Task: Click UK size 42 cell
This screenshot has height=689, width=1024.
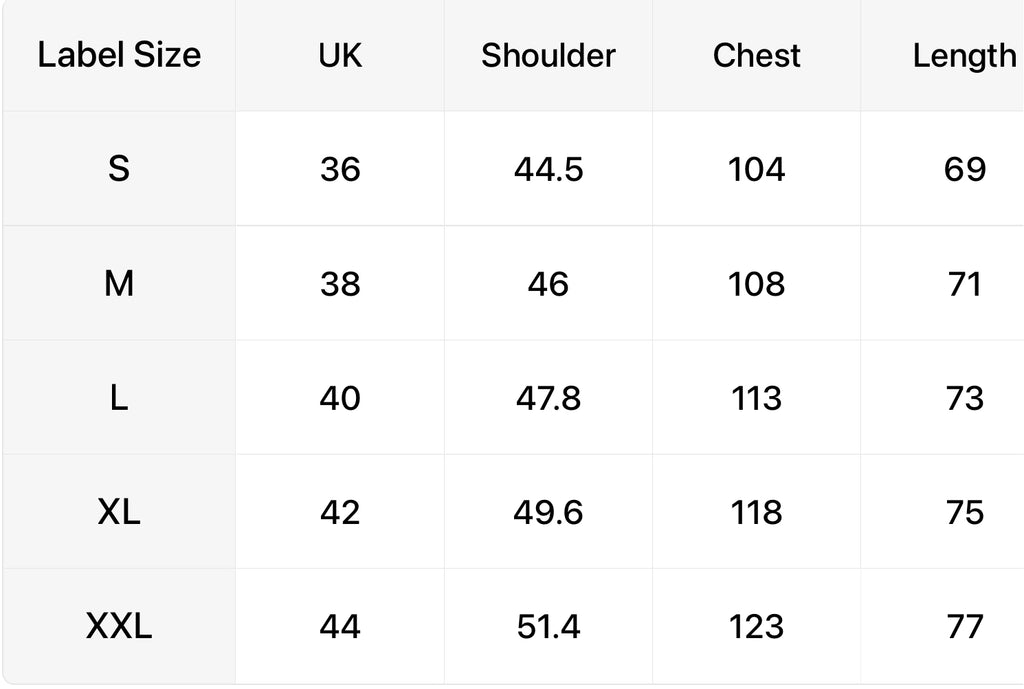Action: (340, 512)
